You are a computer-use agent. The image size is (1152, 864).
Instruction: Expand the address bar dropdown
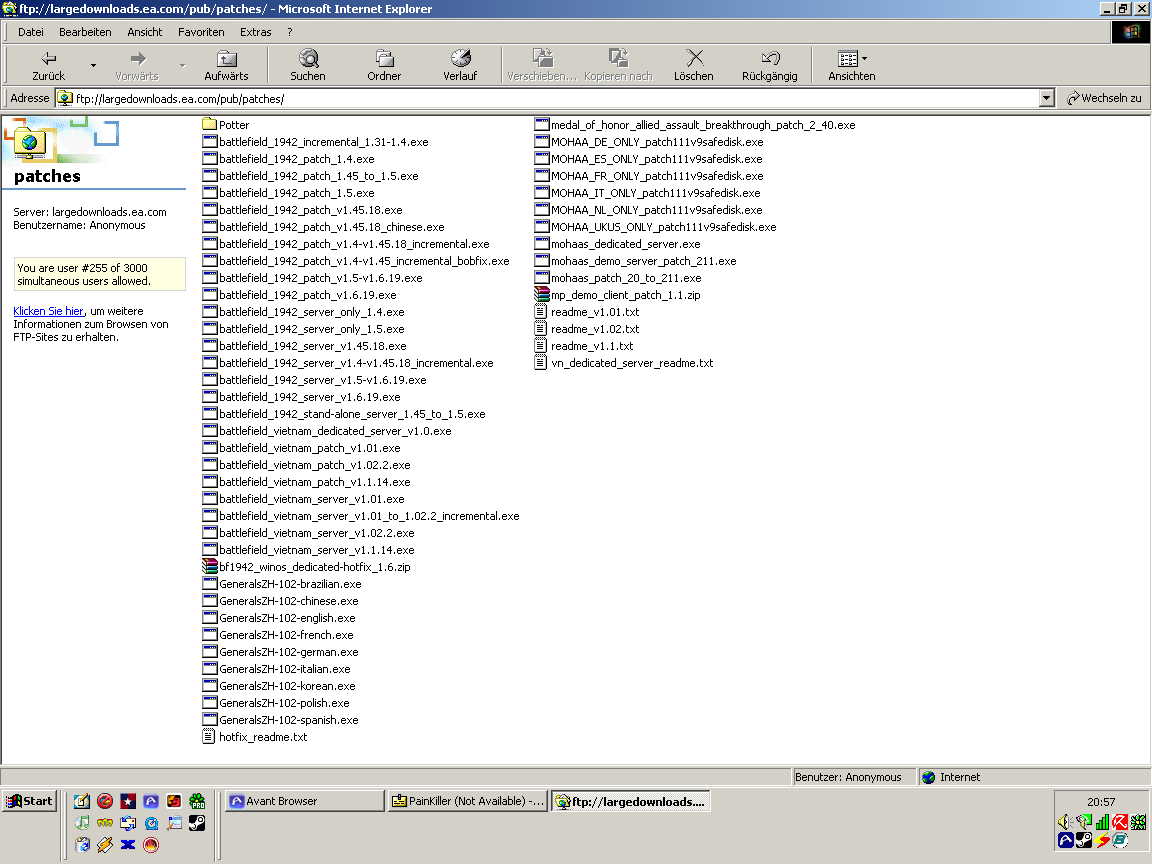tap(1046, 98)
